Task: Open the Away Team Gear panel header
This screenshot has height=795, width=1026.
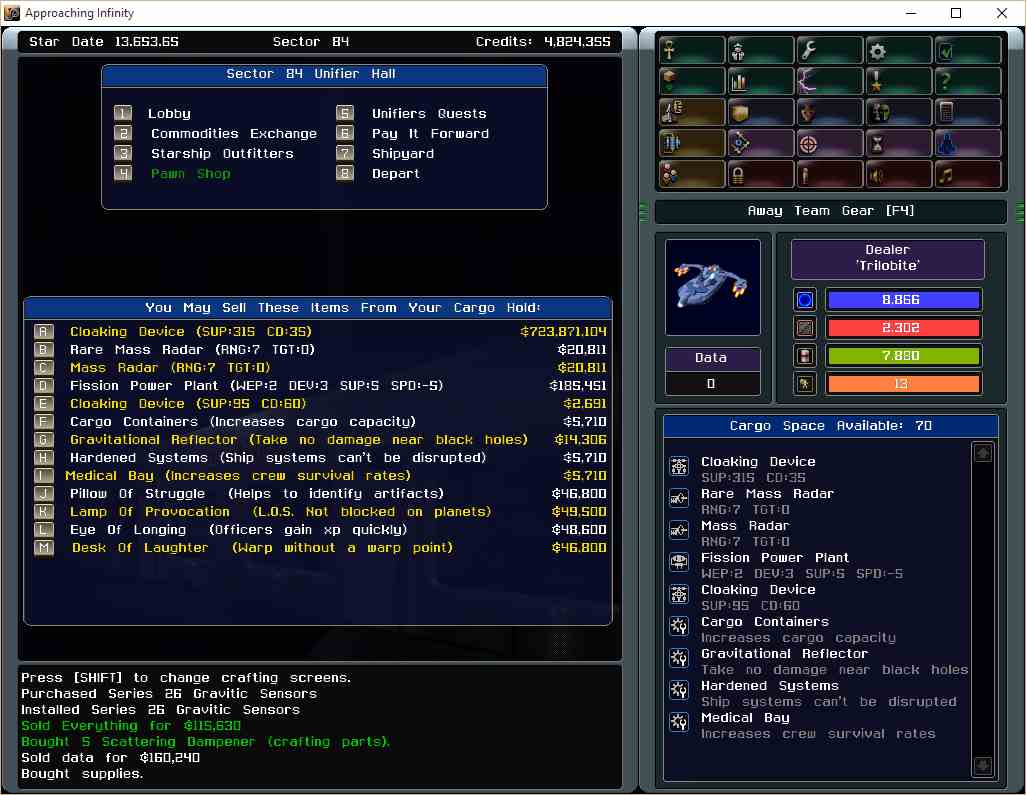Action: [x=831, y=211]
